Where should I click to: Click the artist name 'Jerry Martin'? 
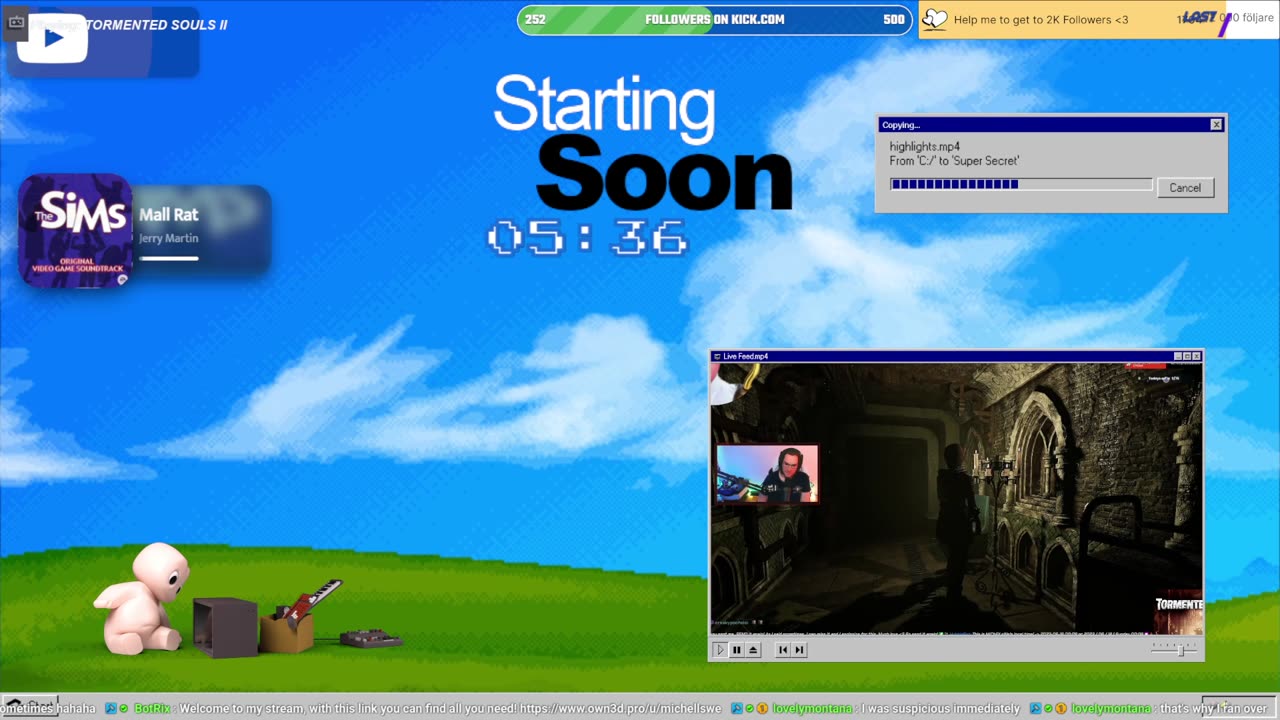(x=168, y=238)
